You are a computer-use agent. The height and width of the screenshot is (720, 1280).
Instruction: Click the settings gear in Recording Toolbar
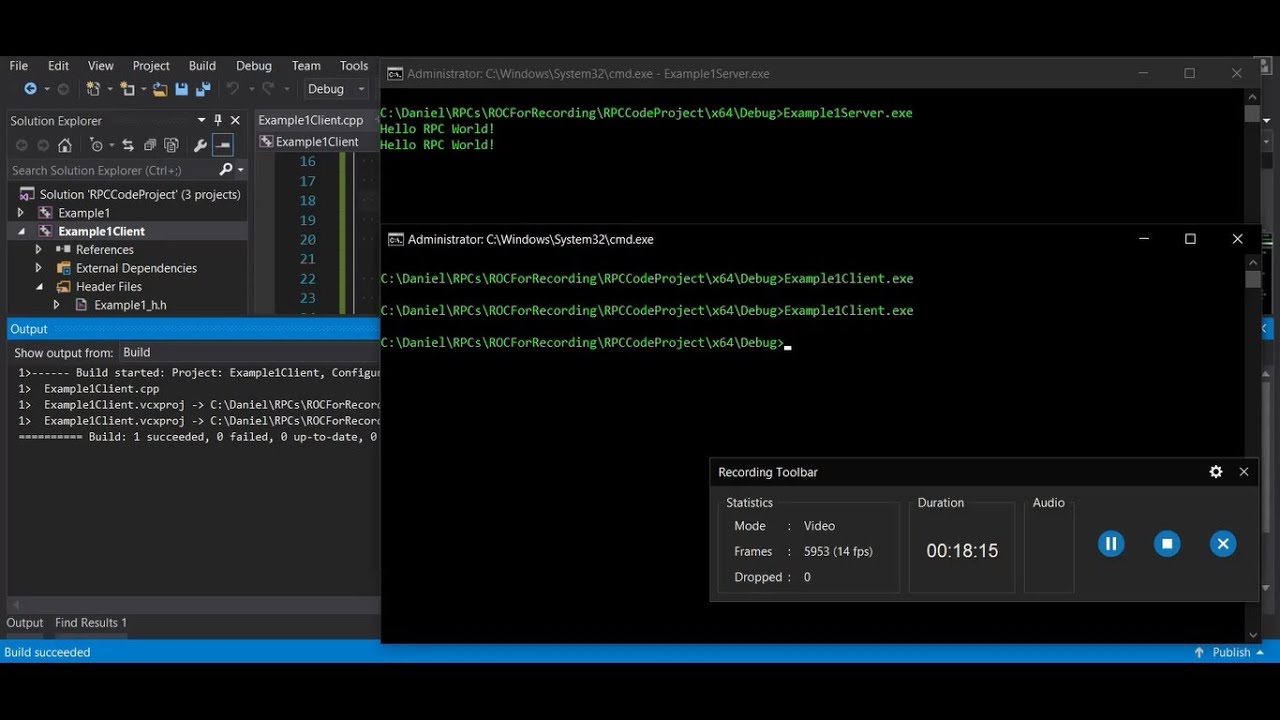tap(1216, 472)
